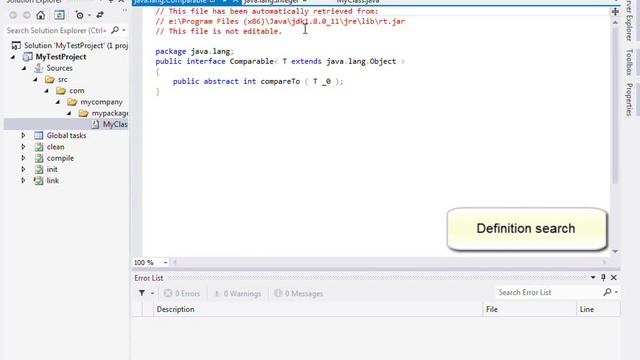Click the editor vertical scrollbar down arrow
Viewport: 640px width, 360px height.
(x=615, y=251)
